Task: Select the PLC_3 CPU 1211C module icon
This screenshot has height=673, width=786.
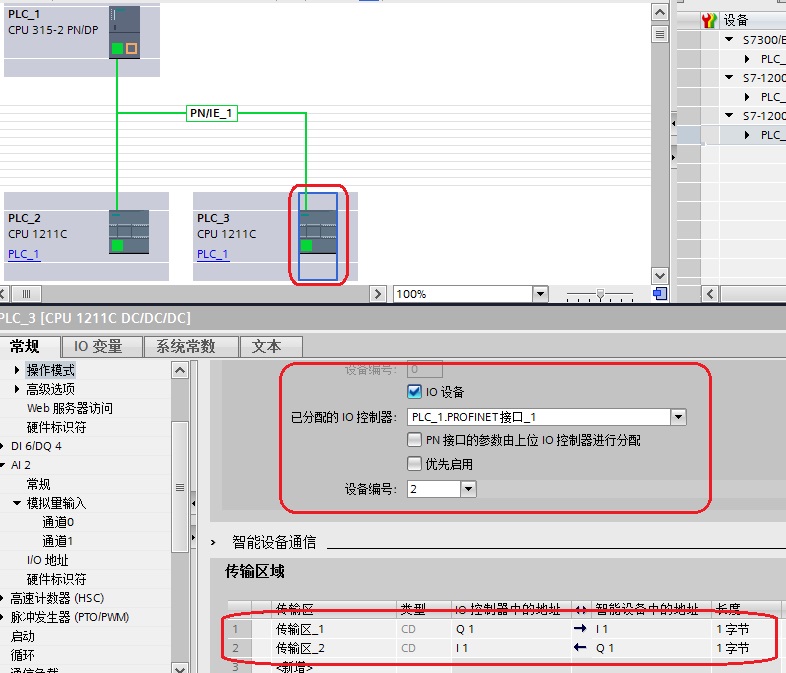Action: coord(318,232)
